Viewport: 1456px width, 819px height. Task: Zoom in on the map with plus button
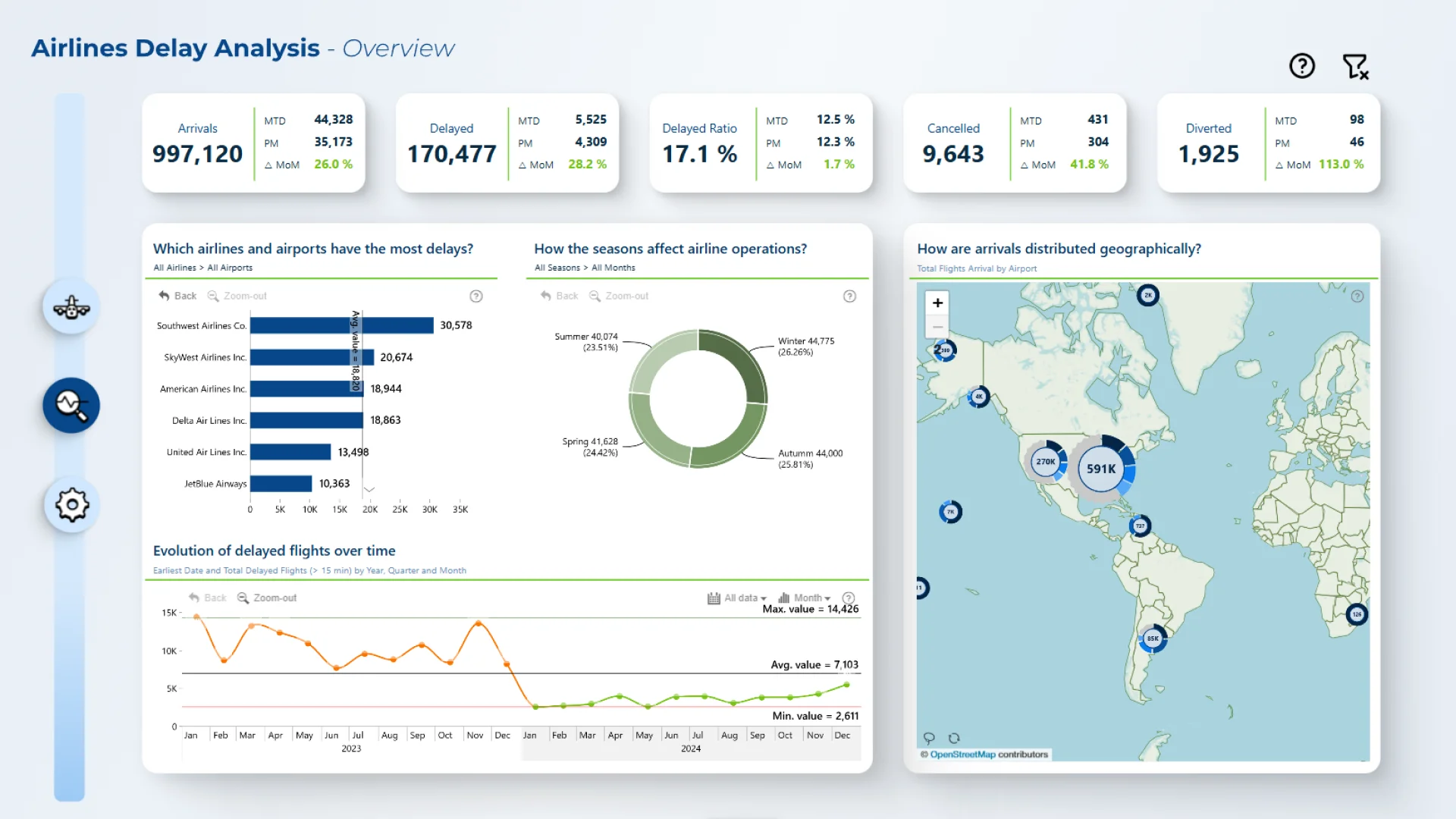pyautogui.click(x=938, y=303)
